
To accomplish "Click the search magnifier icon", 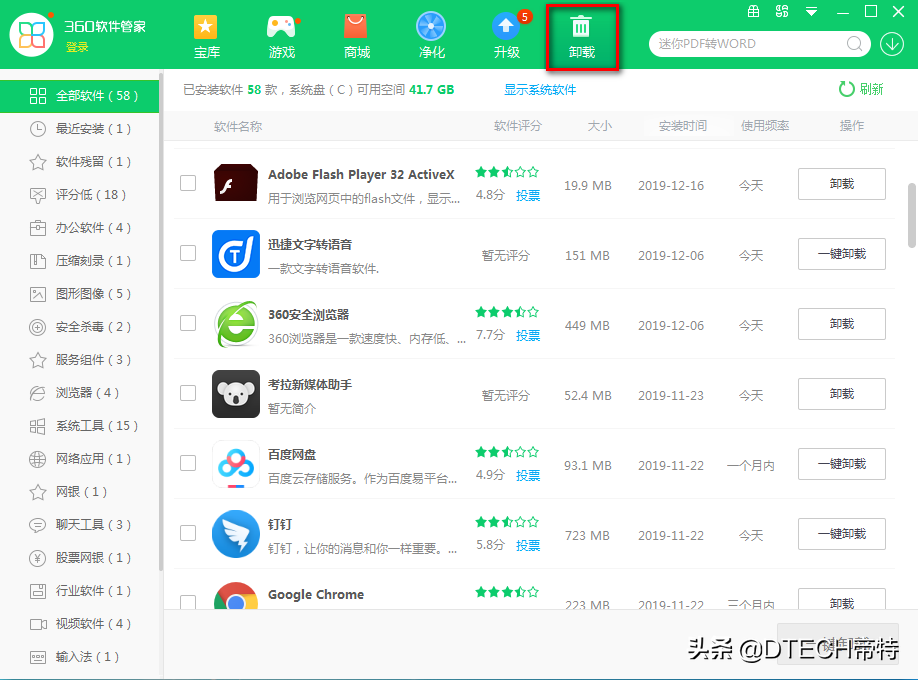I will pyautogui.click(x=855, y=44).
